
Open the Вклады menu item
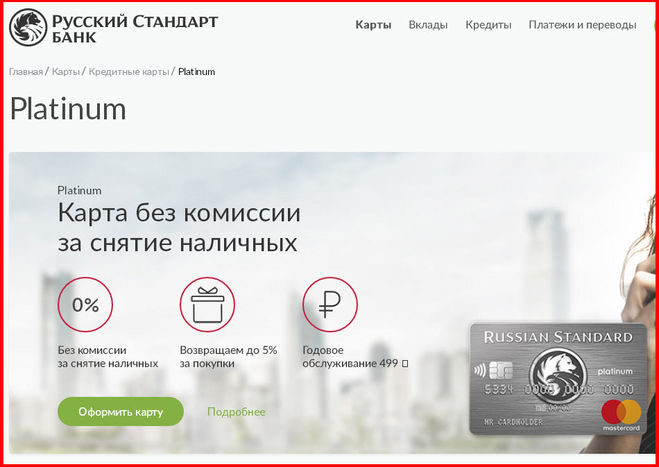click(x=428, y=25)
